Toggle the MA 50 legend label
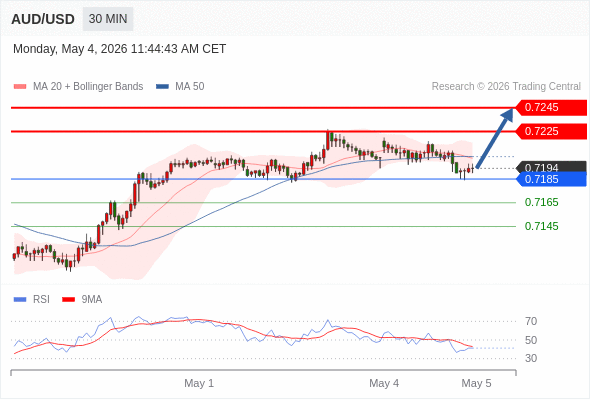 click(190, 87)
